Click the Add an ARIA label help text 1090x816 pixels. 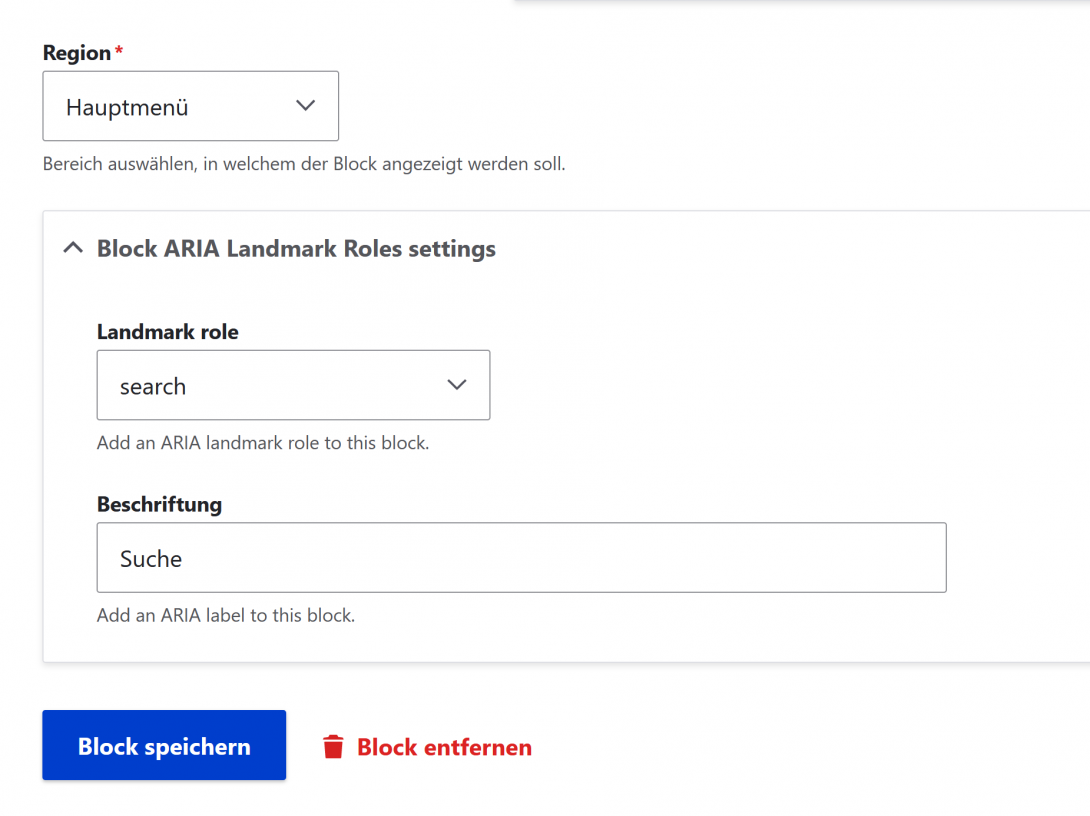pos(226,615)
